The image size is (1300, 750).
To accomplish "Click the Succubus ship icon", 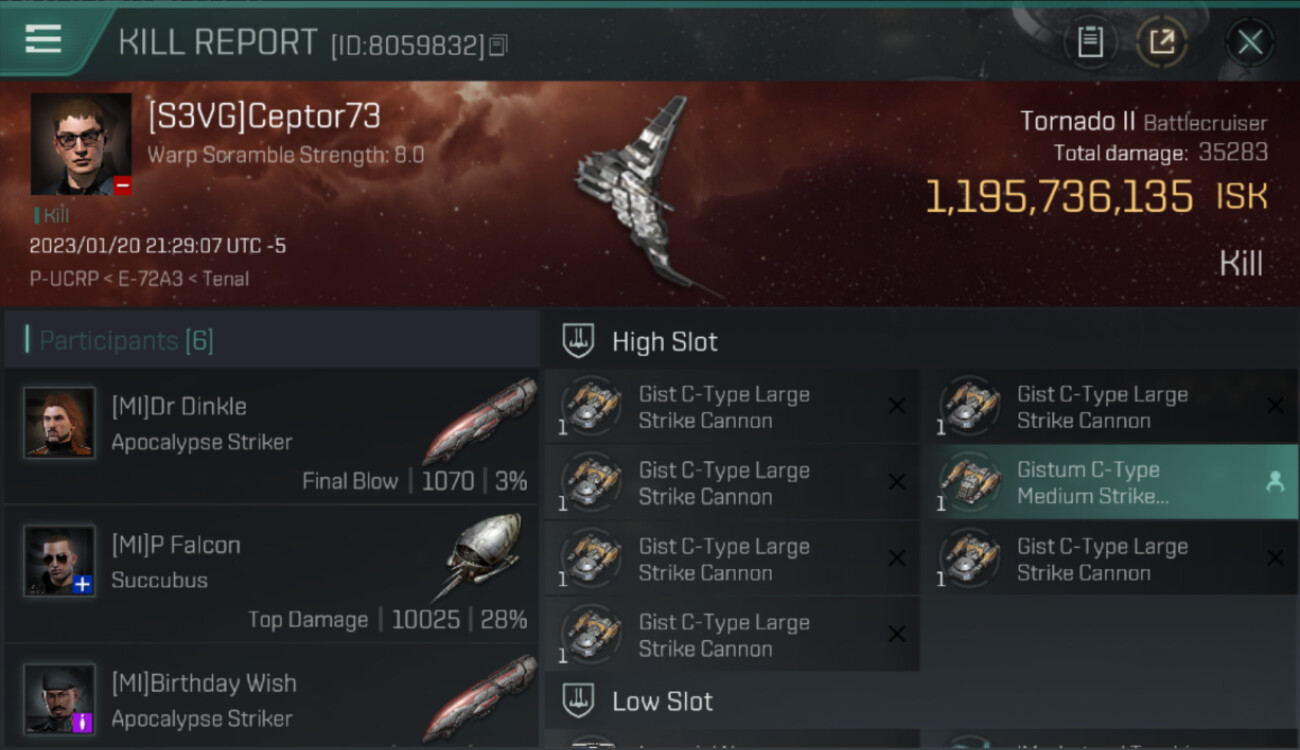I will pyautogui.click(x=483, y=557).
